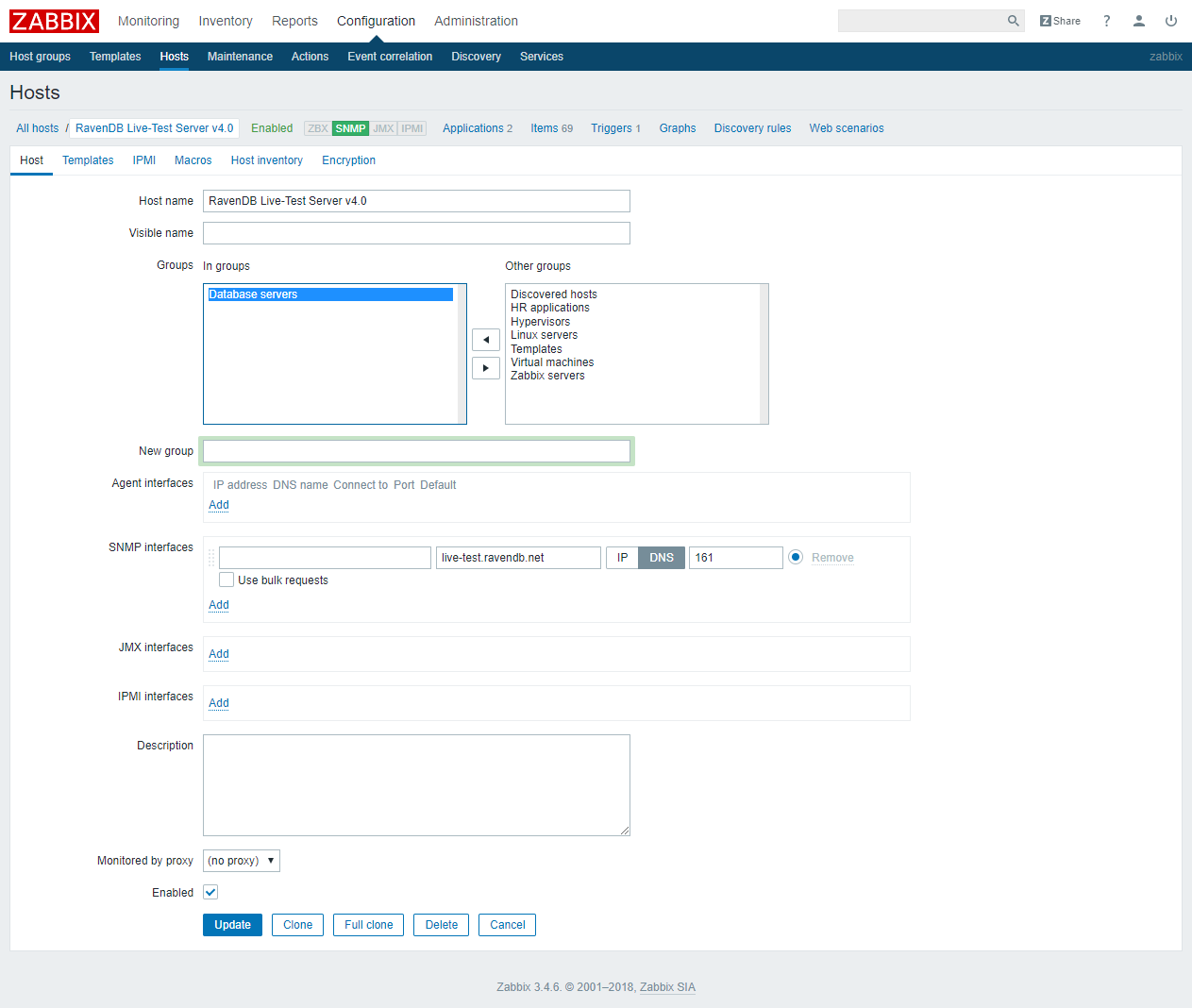Focus the New group field

(416, 451)
